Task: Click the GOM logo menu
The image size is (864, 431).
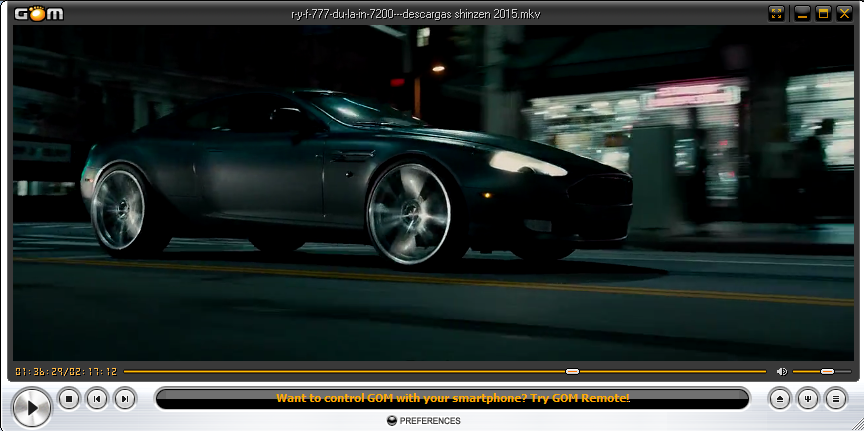Action: (x=39, y=14)
